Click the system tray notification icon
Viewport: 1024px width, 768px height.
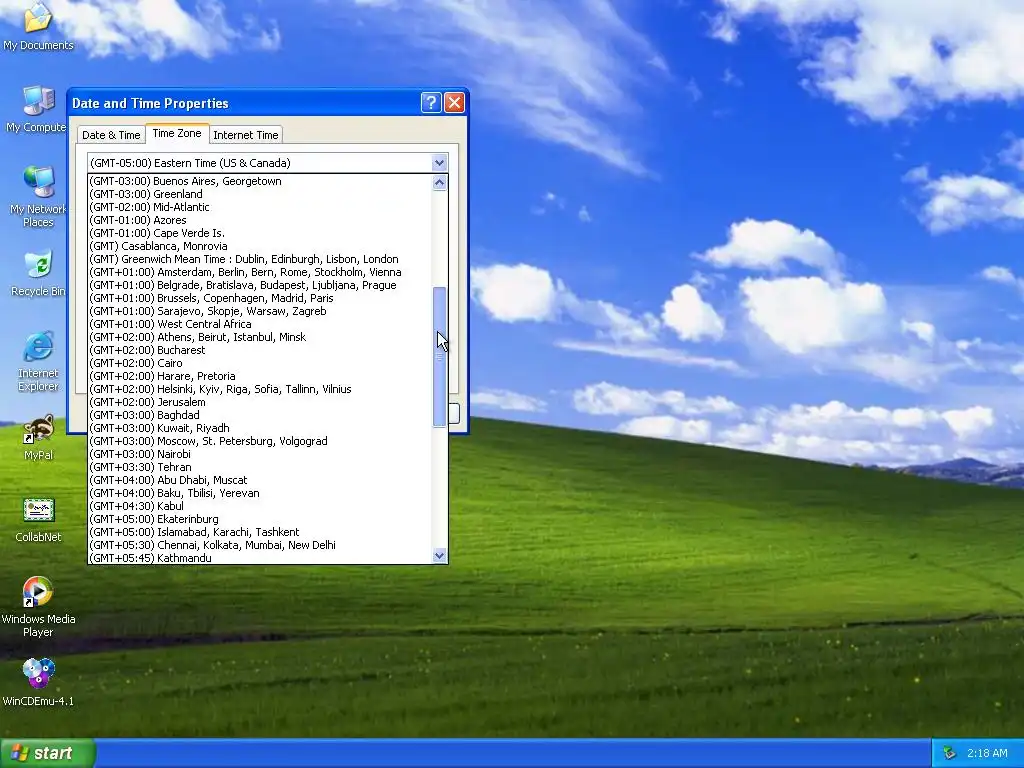tap(949, 754)
